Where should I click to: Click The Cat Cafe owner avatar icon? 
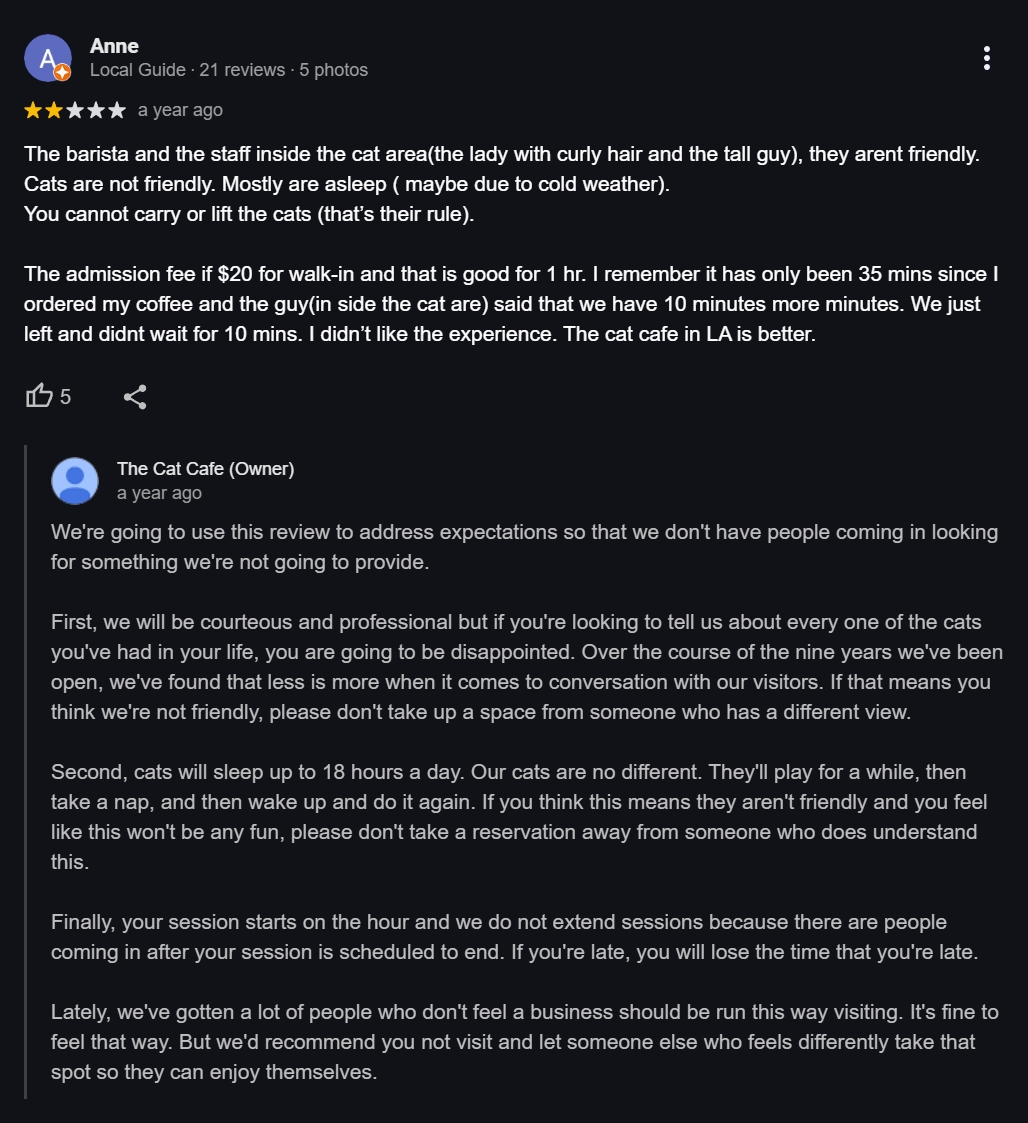75,481
